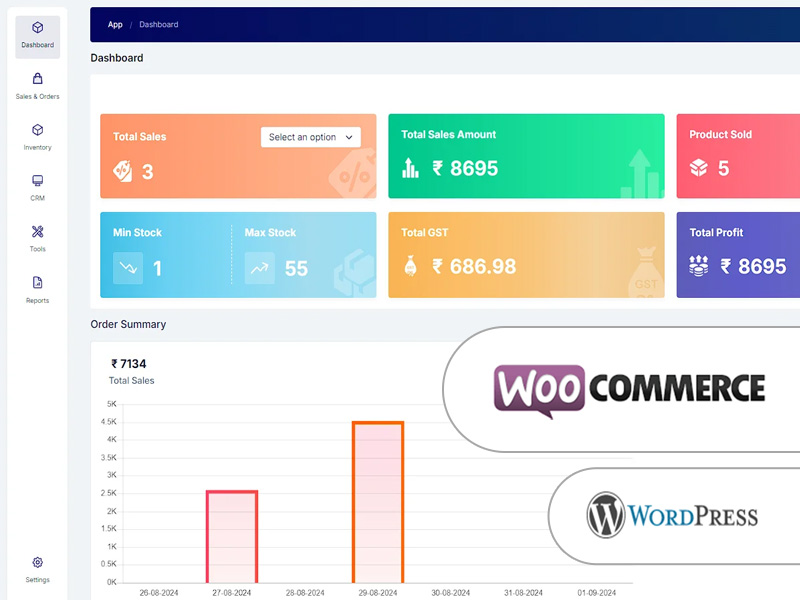Open the Inventory section
Image resolution: width=800 pixels, height=600 pixels.
tap(37, 134)
